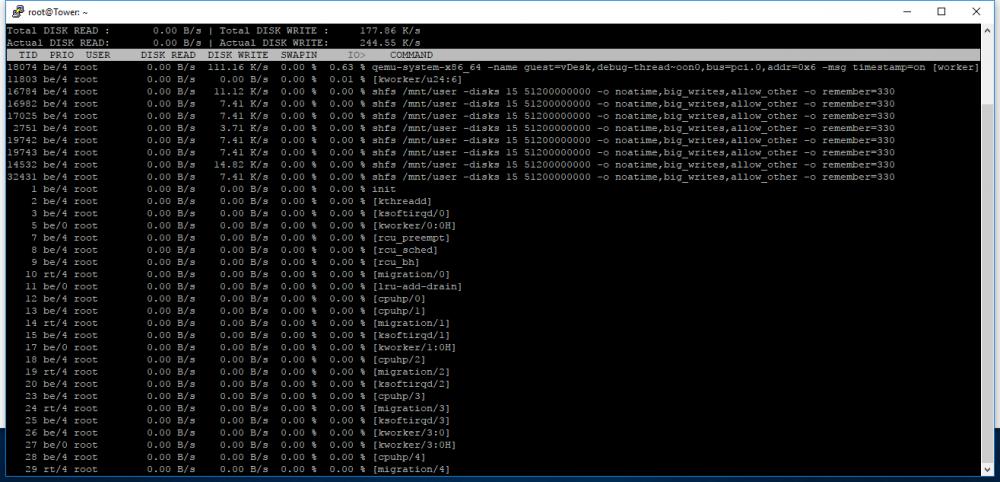Click the TID column header
The width and height of the screenshot is (1000, 482).
29,55
